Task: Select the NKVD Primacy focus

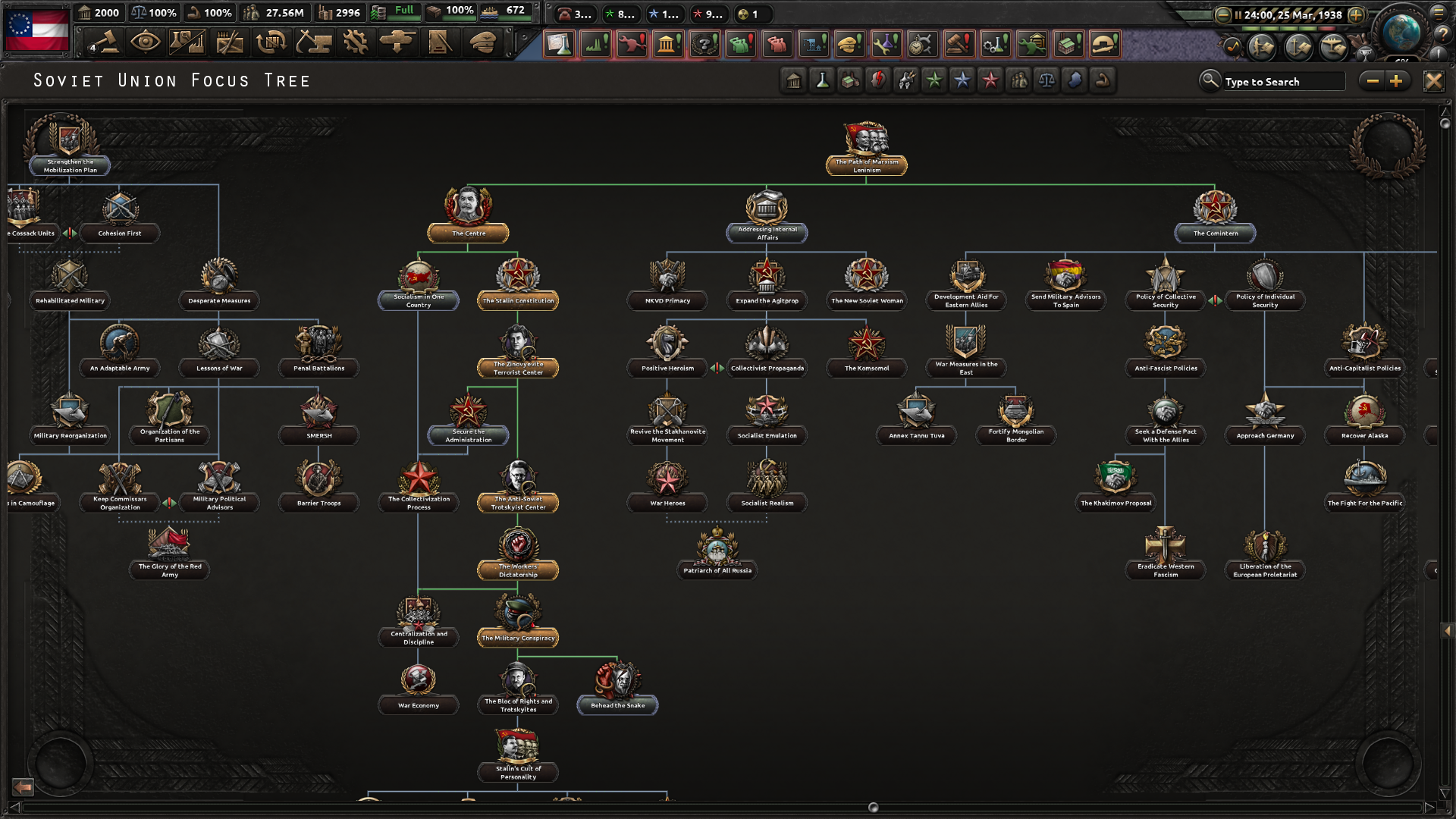Action: click(x=667, y=283)
